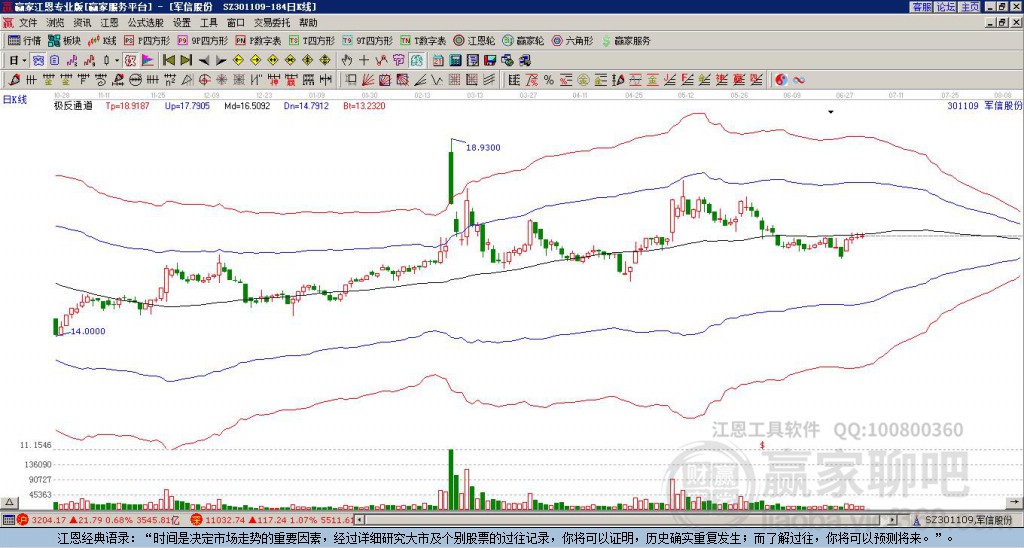
Task: Click the 18.9300 high price label
Action: (x=483, y=148)
